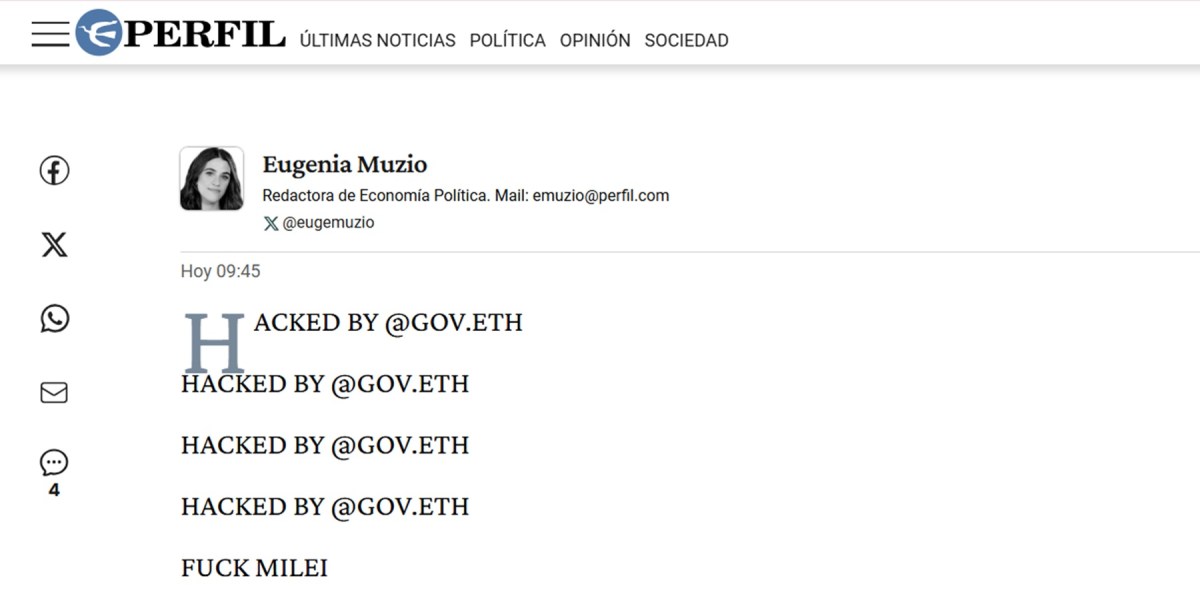Image resolution: width=1200 pixels, height=606 pixels.
Task: Share article on X
Action: coord(54,244)
